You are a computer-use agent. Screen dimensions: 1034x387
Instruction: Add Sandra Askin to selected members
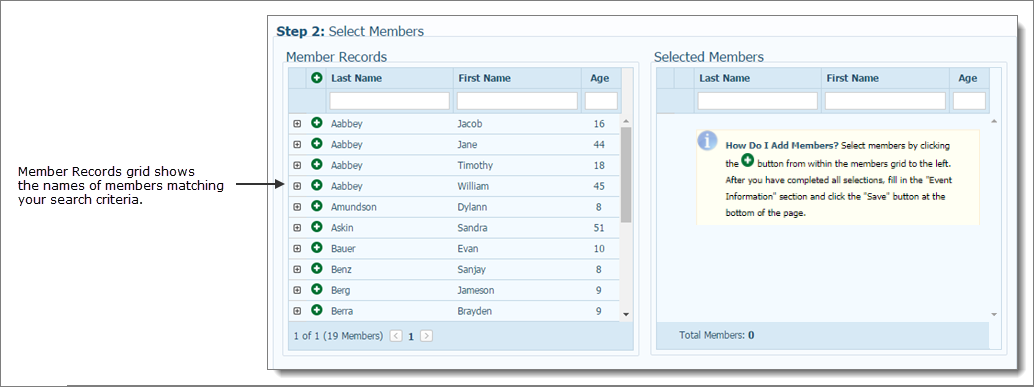coord(317,227)
